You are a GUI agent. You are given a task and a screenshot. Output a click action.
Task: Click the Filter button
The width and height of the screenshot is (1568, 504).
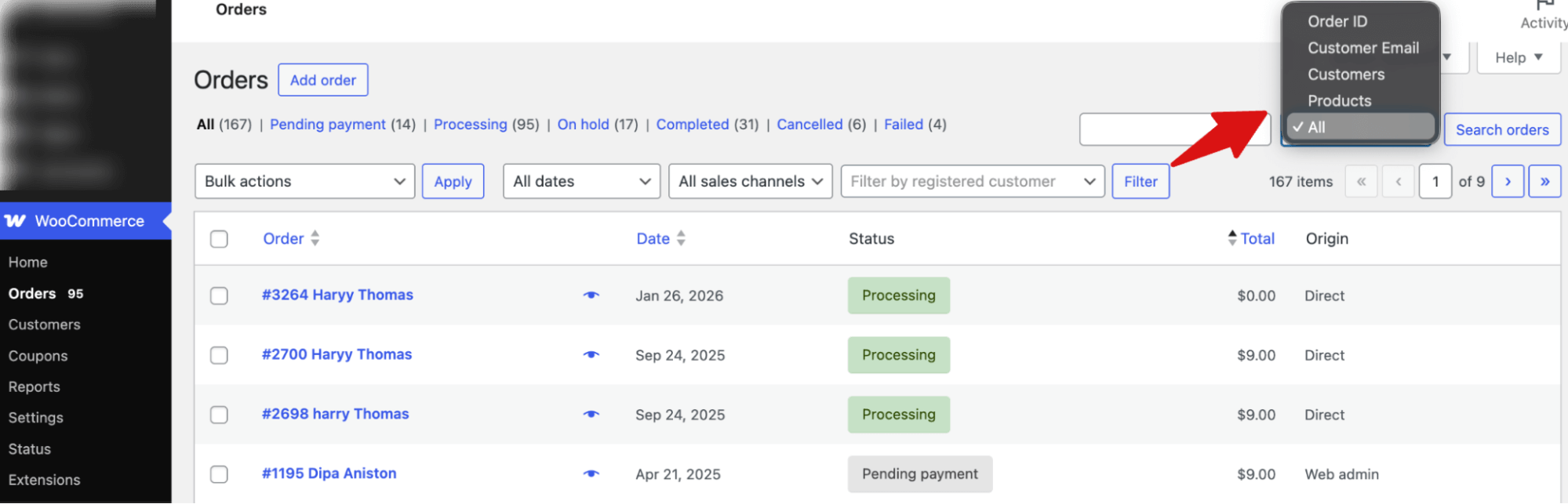tap(1141, 181)
